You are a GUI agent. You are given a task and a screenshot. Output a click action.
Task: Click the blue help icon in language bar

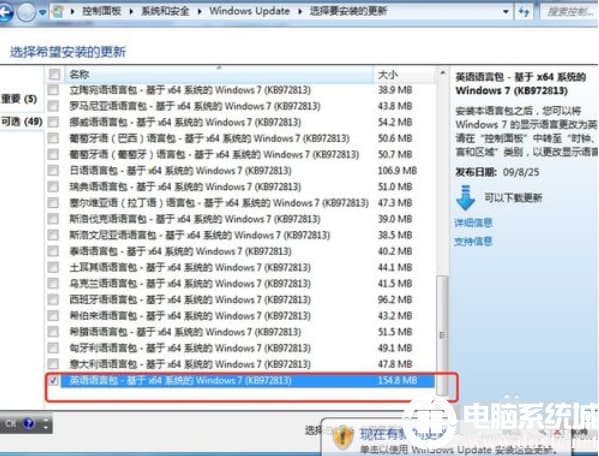point(29,424)
